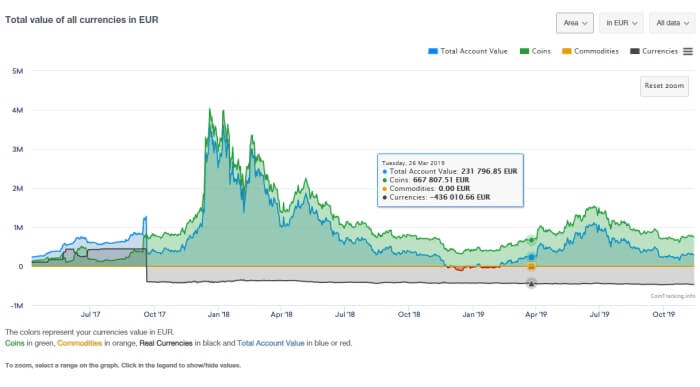700x387 pixels.
Task: Click the Reset zoom button
Action: tap(664, 86)
